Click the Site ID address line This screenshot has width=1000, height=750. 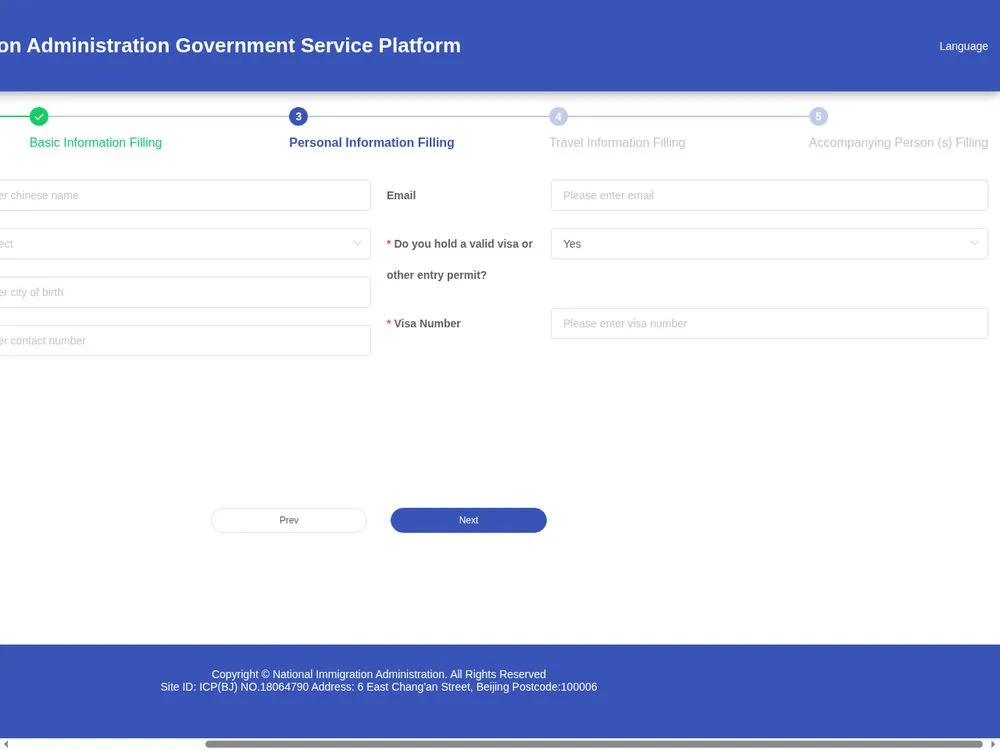[378, 687]
